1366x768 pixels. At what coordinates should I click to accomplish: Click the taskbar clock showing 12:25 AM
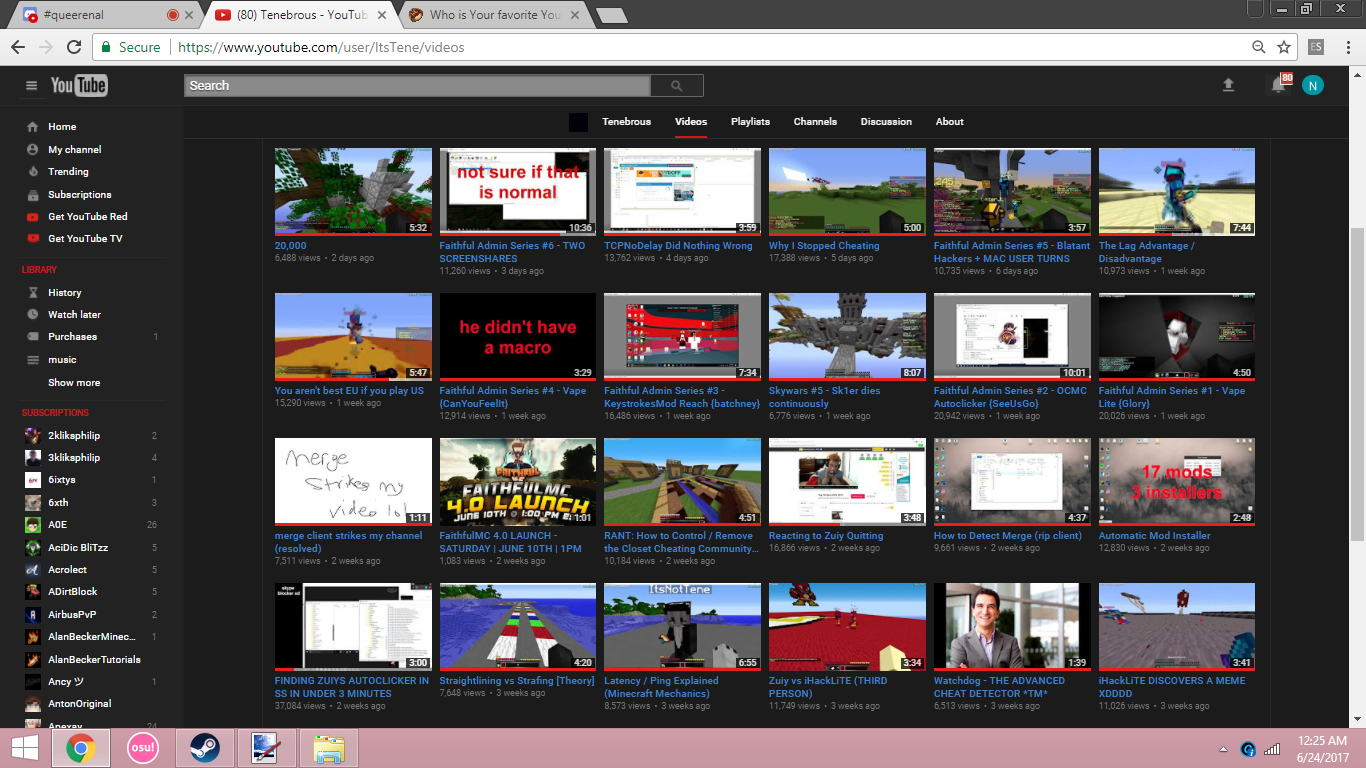point(1321,749)
